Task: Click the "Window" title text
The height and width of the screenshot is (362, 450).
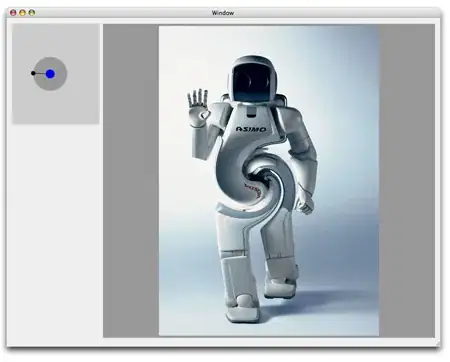Action: pyautogui.click(x=223, y=13)
